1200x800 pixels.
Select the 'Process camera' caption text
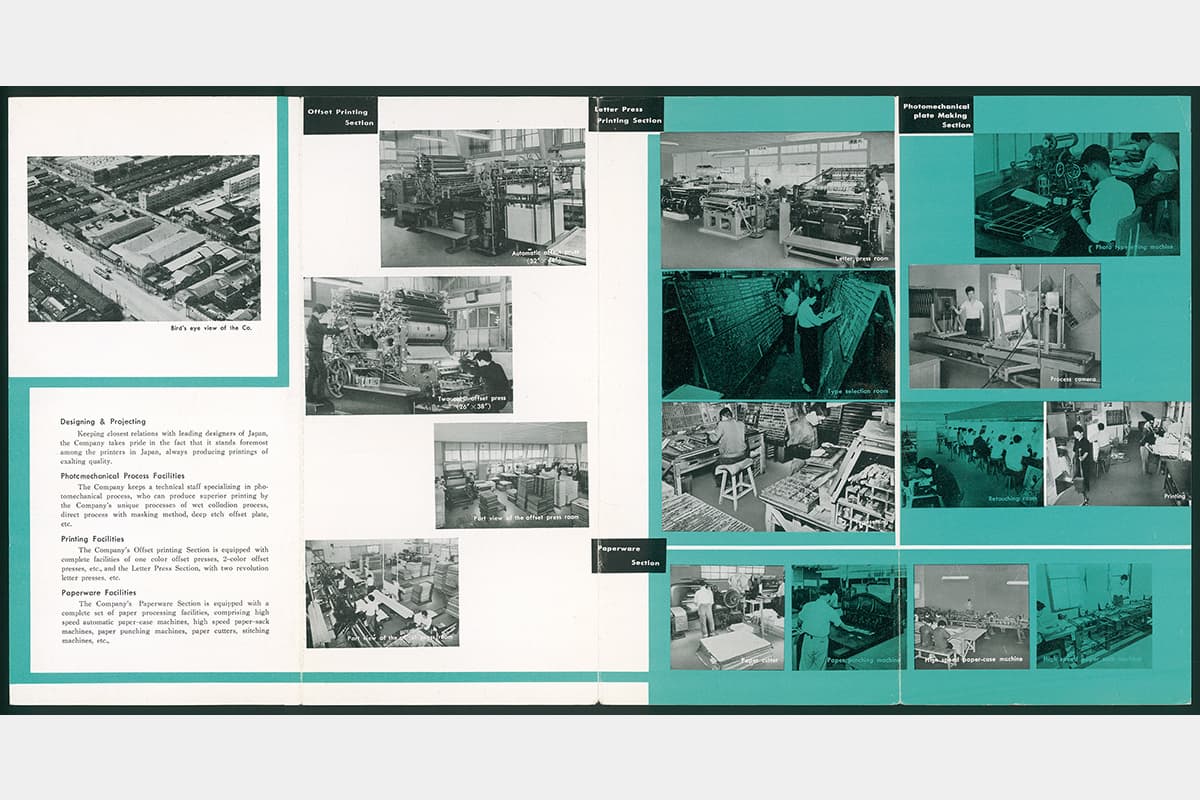pos(1074,380)
